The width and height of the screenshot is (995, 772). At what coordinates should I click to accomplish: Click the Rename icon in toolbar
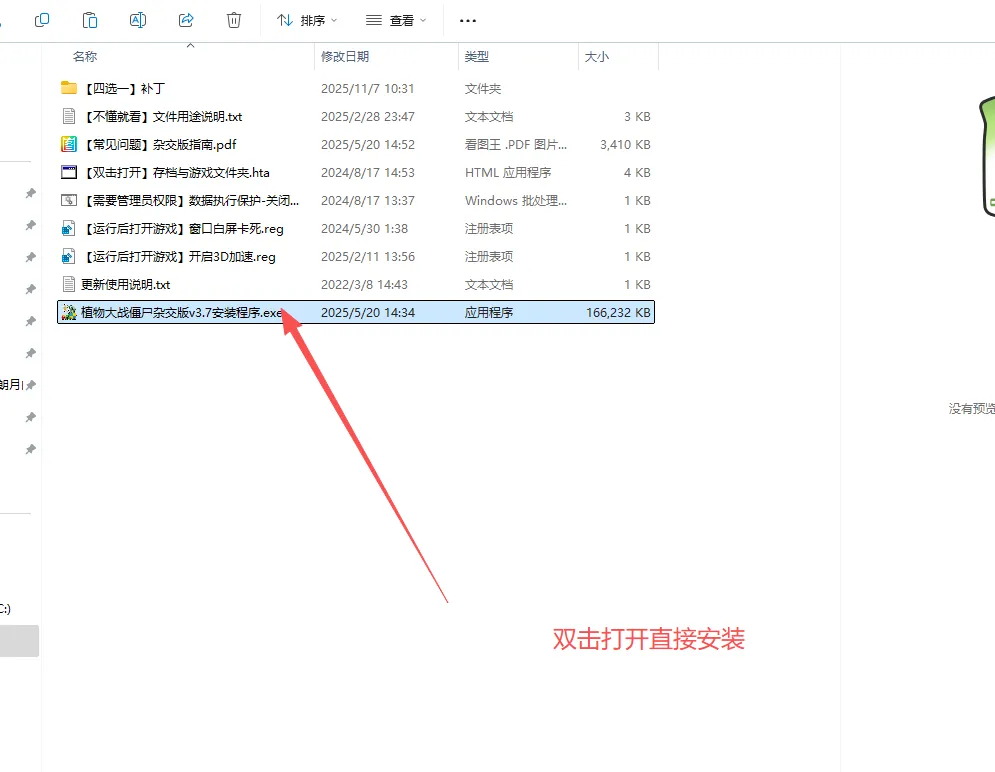click(x=138, y=20)
